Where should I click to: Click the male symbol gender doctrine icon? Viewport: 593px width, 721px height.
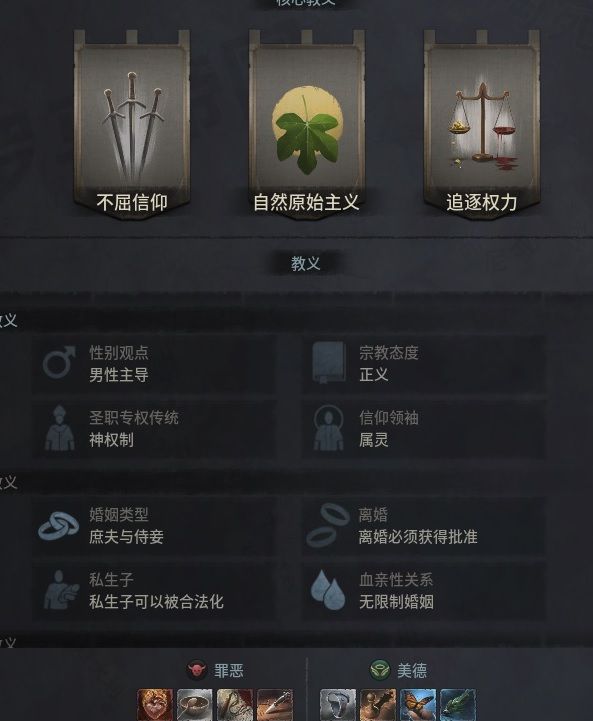60,362
